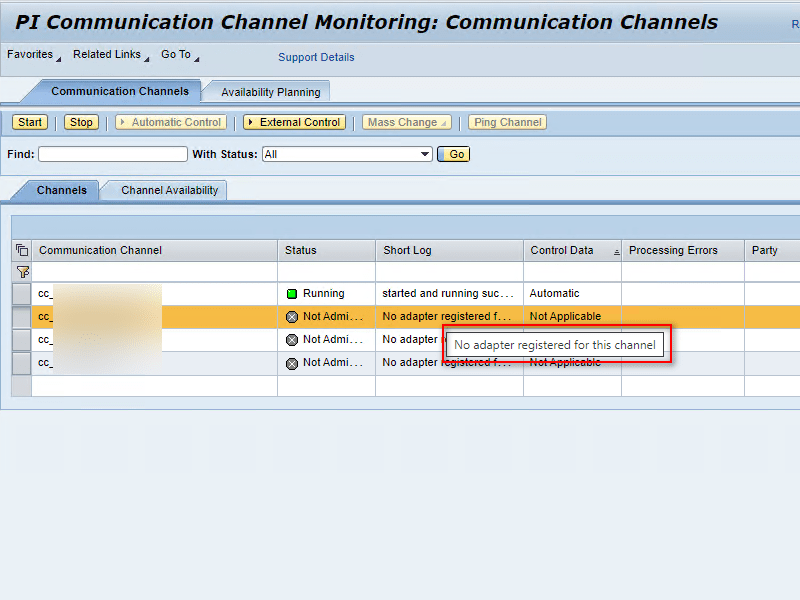Select the first channel row selector
Viewport: 800px width, 600px height.
coord(21,294)
